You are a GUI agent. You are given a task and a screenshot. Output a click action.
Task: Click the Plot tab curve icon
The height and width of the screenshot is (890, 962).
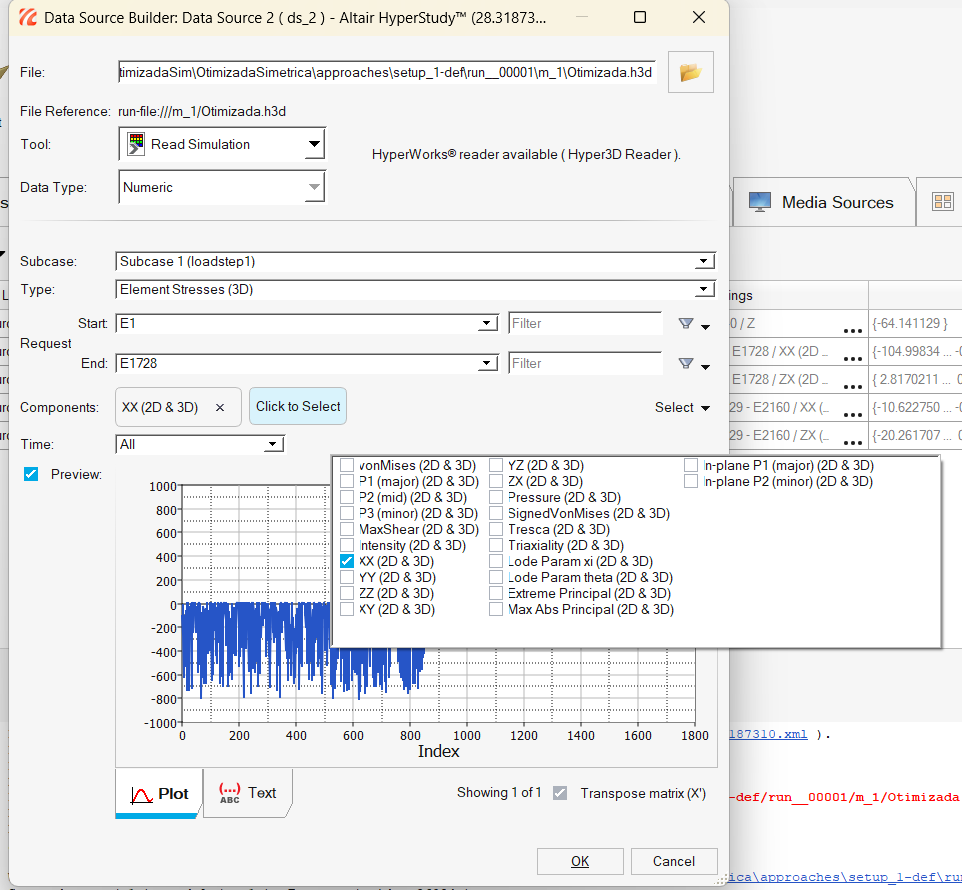141,795
